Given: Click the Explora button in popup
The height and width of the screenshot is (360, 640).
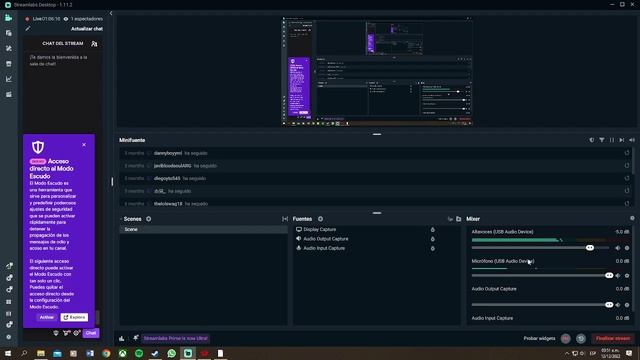Looking at the screenshot, I should [x=74, y=317].
